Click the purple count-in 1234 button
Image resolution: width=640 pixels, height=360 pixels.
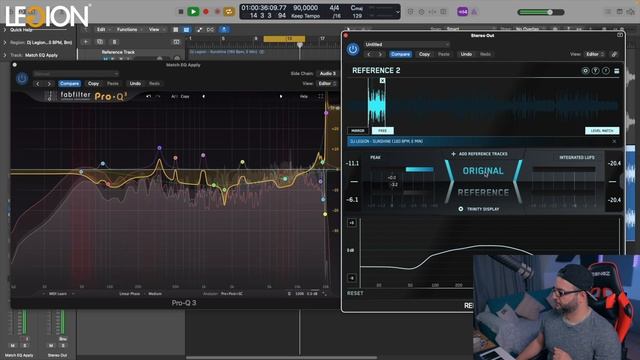point(462,12)
